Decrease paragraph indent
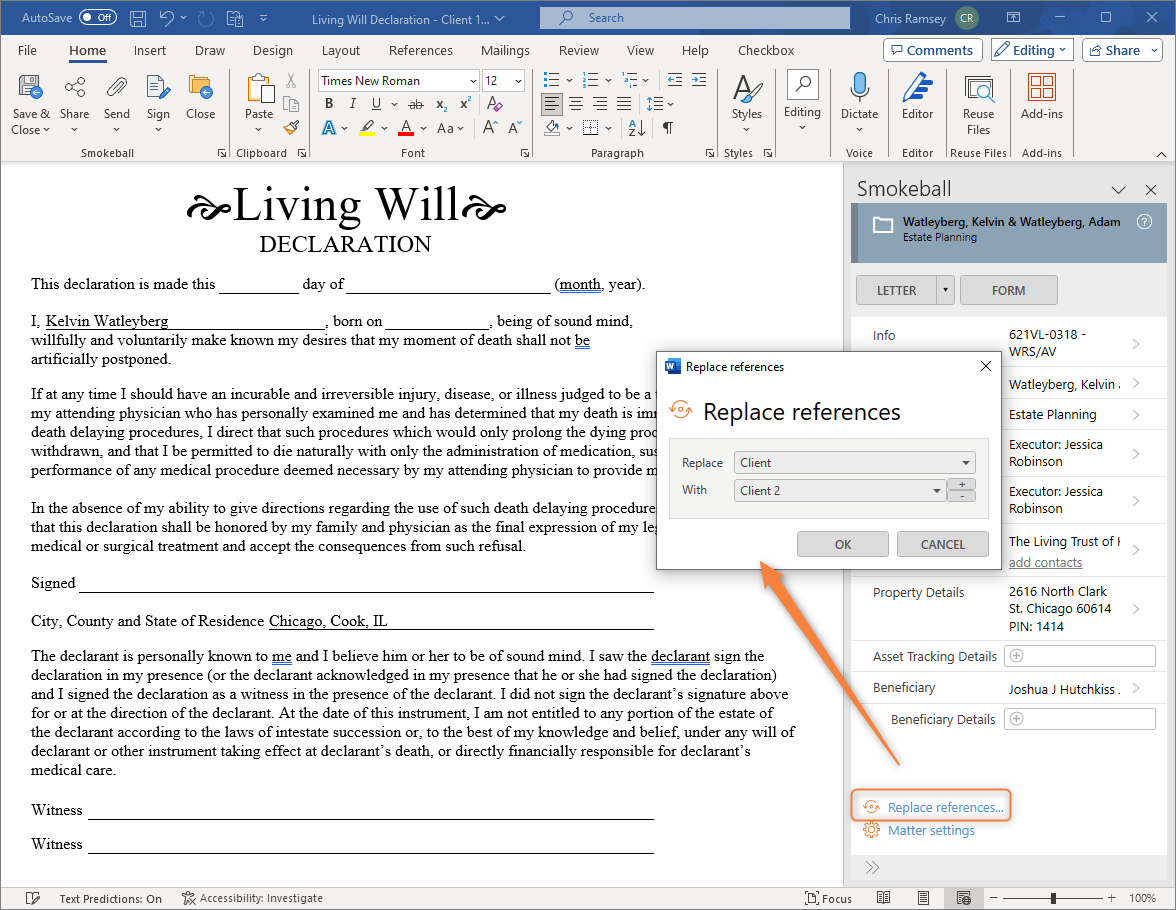1176x910 pixels. pos(675,80)
